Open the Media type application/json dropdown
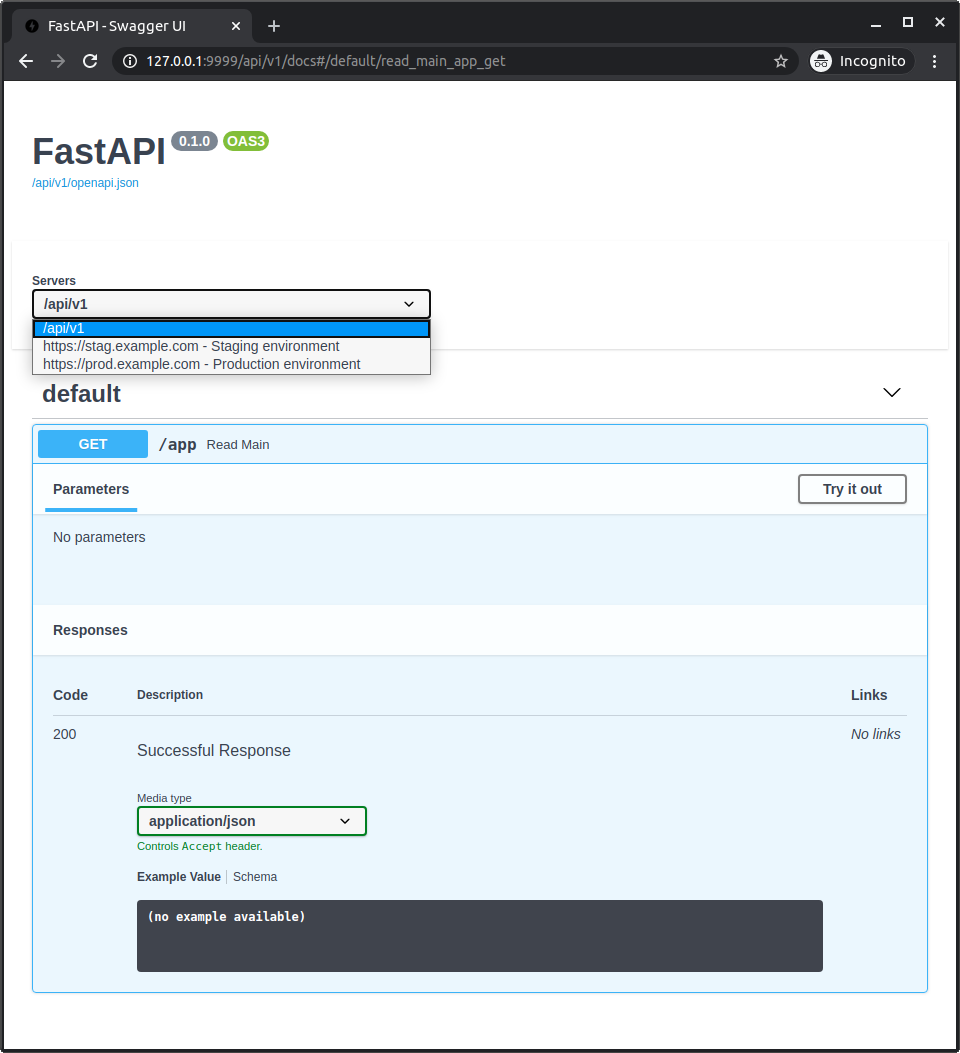Image resolution: width=960 pixels, height=1053 pixels. point(251,821)
